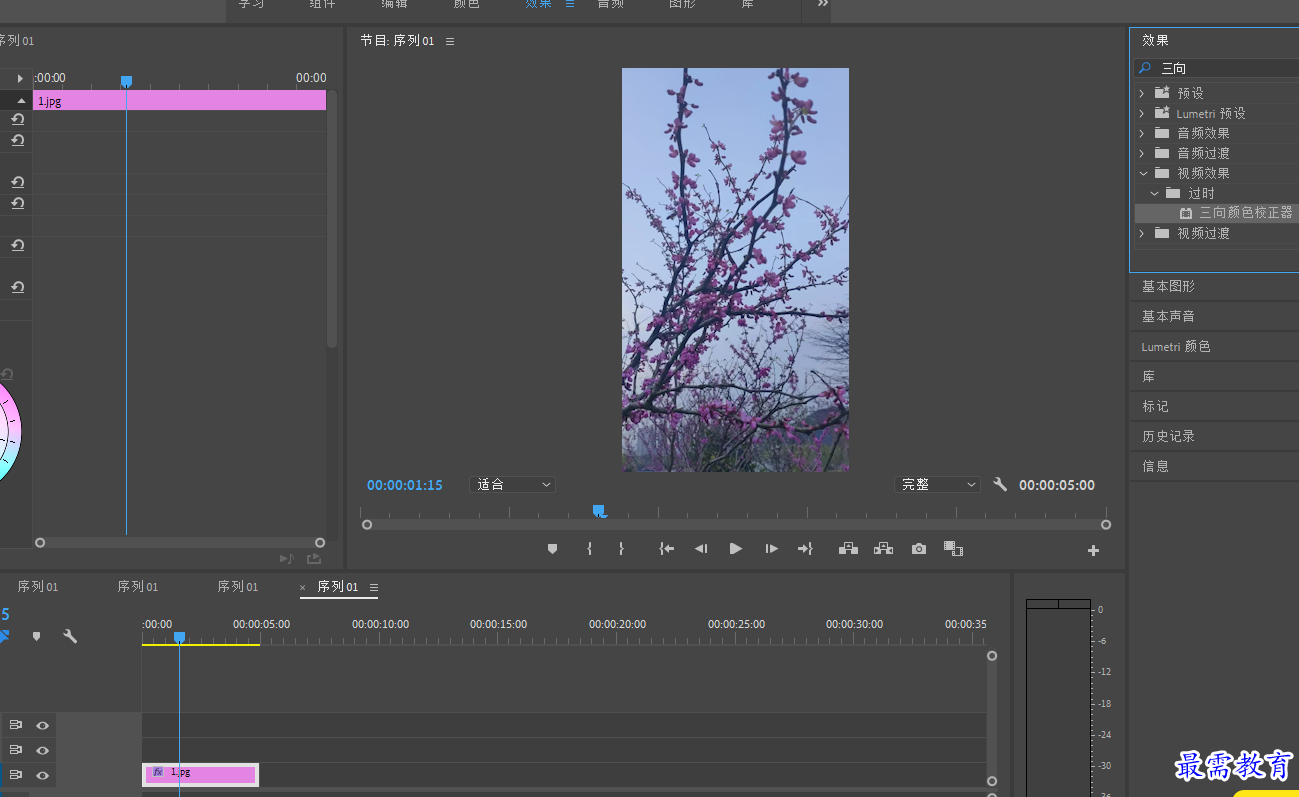Click the fx badge on the timeline clip
This screenshot has width=1299, height=797.
158,772
